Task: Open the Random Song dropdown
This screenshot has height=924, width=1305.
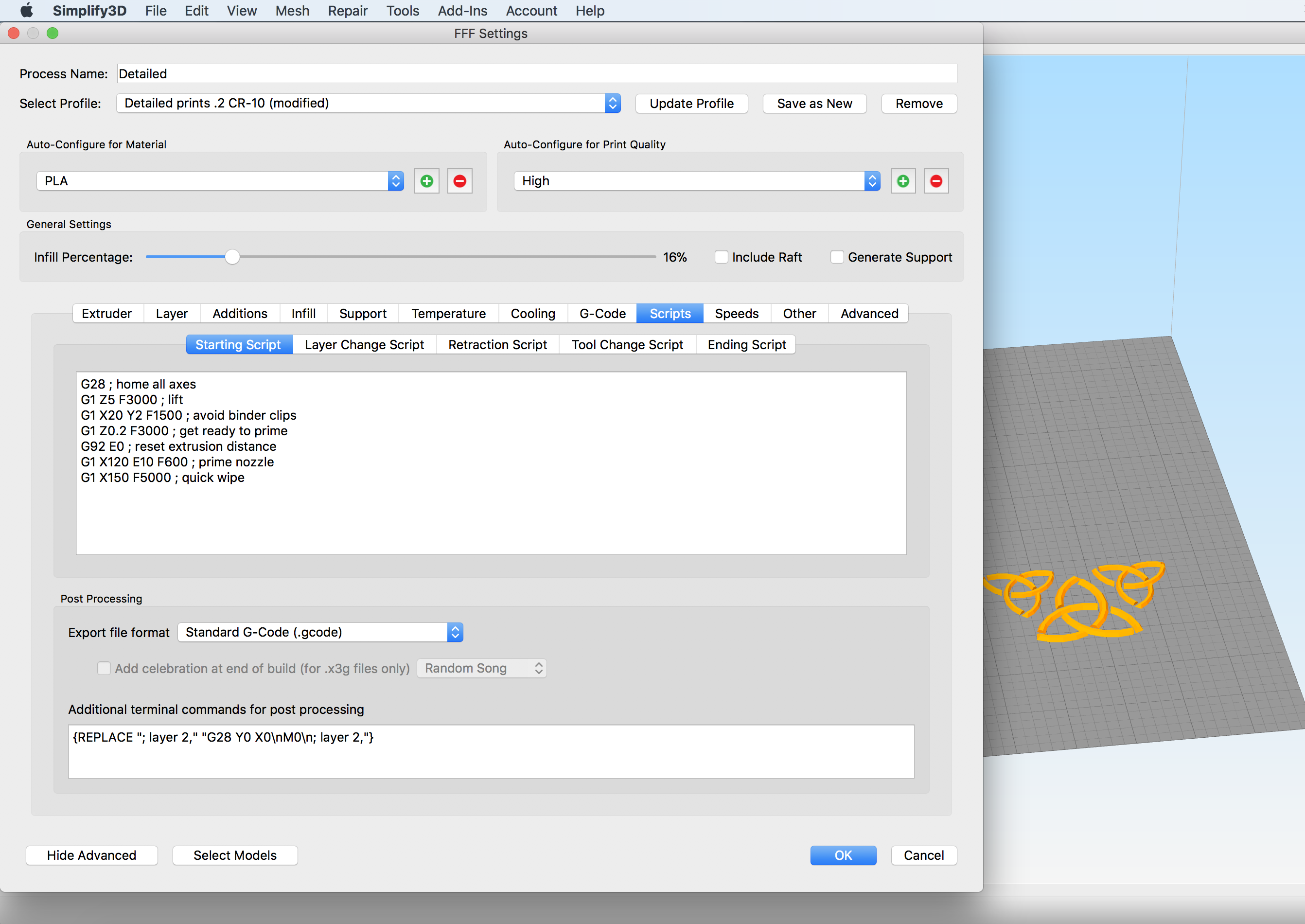Action: 481,668
